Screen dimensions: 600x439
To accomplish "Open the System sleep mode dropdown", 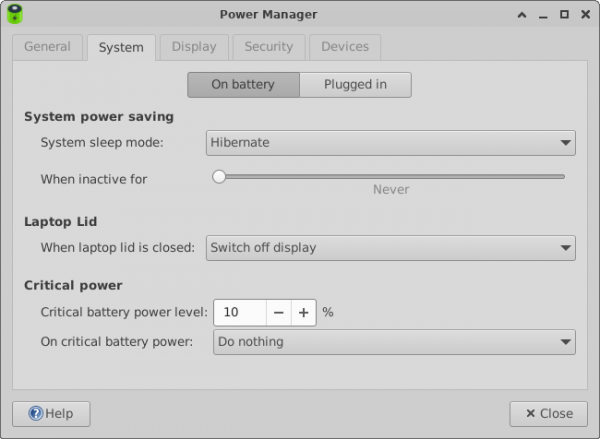I will click(391, 143).
